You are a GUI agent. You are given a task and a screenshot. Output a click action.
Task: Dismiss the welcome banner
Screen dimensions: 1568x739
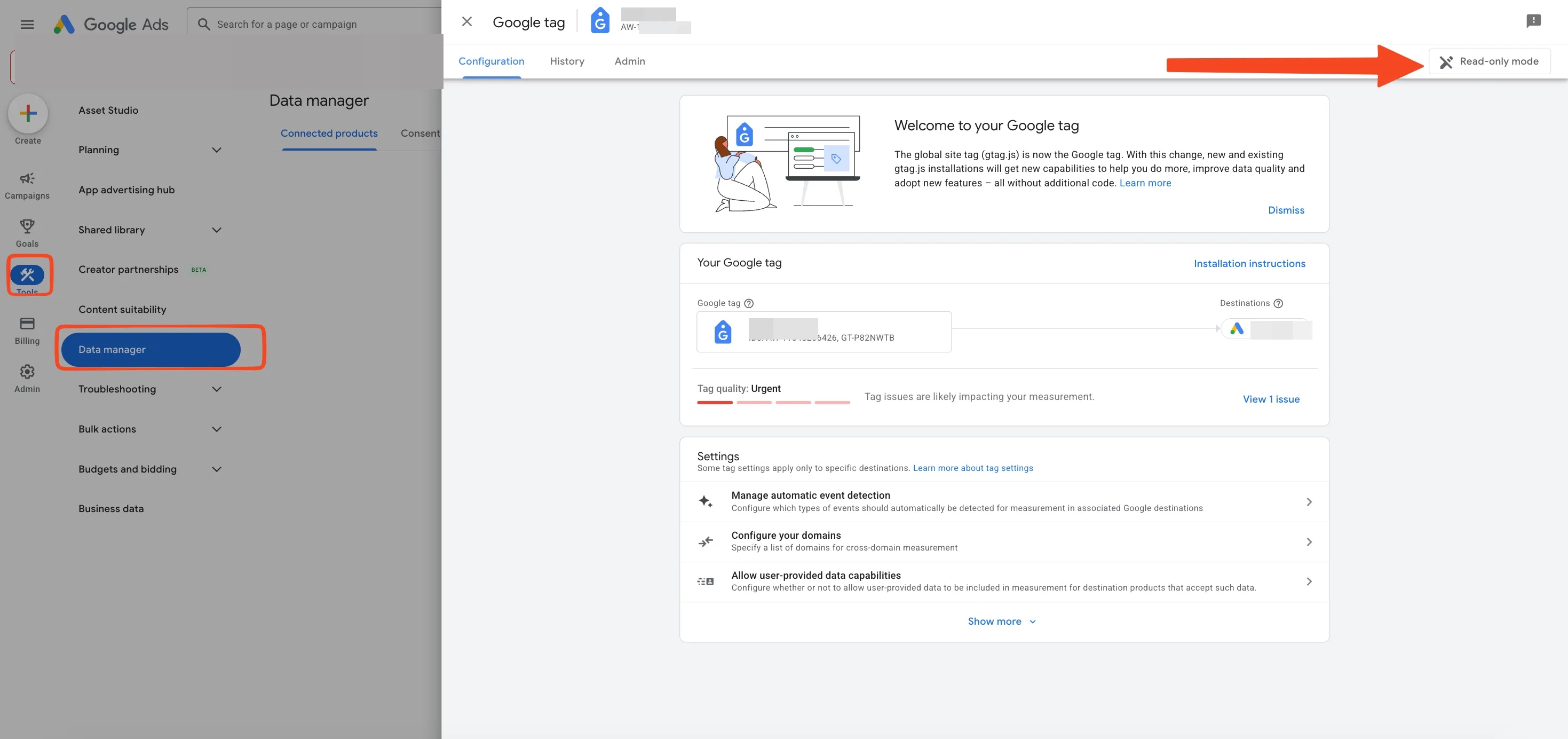1286,210
